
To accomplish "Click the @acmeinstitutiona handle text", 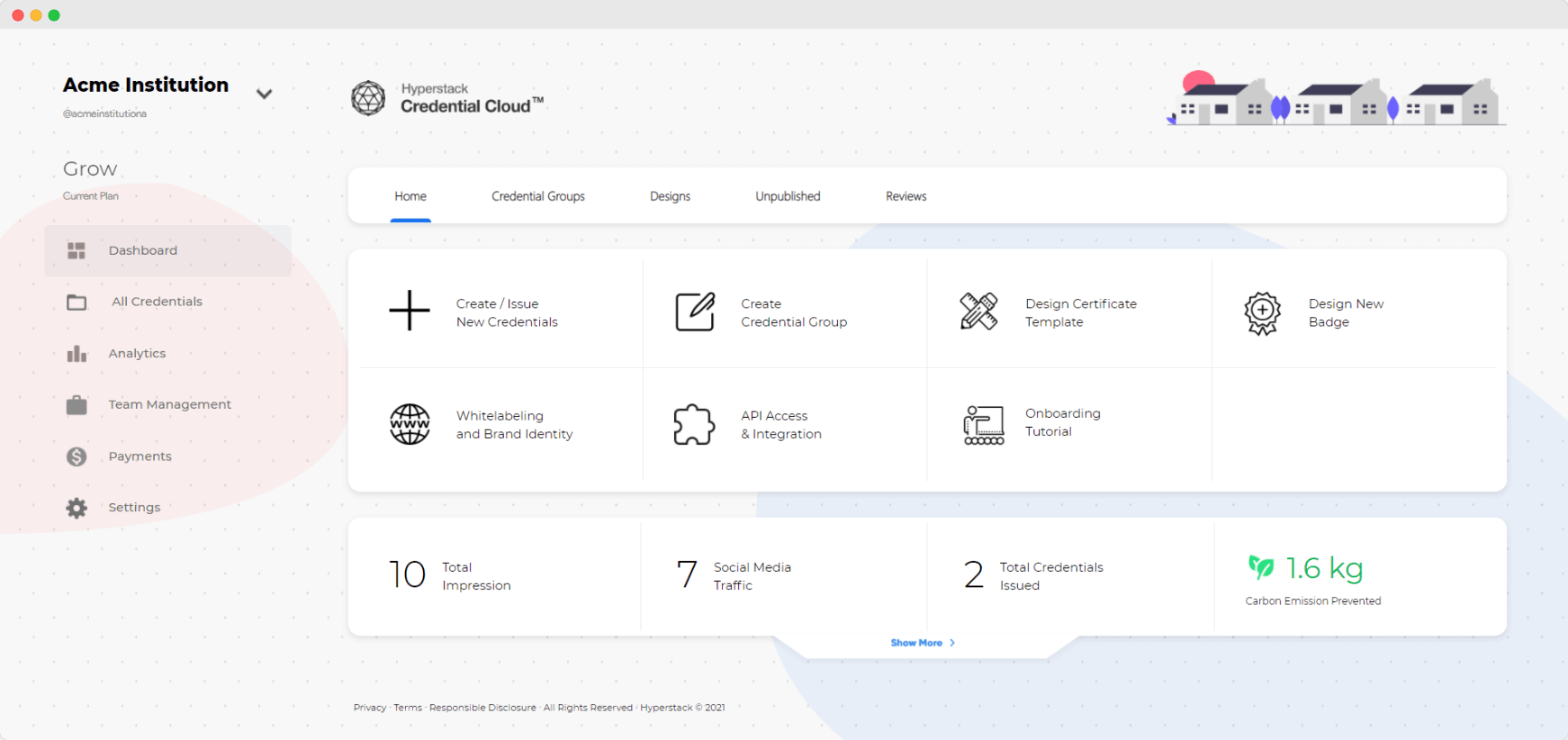I will pos(104,113).
